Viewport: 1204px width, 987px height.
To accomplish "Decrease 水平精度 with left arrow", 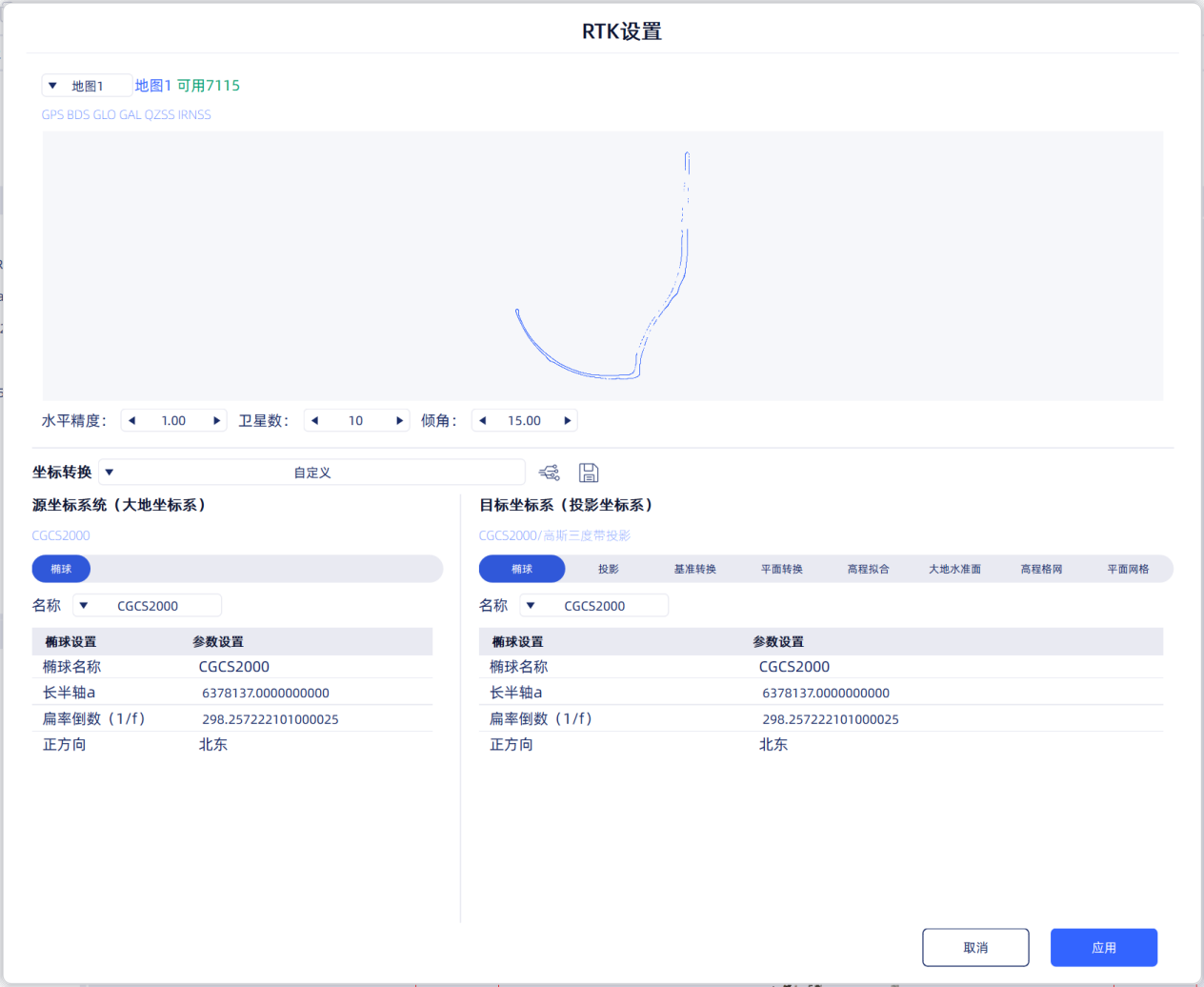I will (x=131, y=421).
